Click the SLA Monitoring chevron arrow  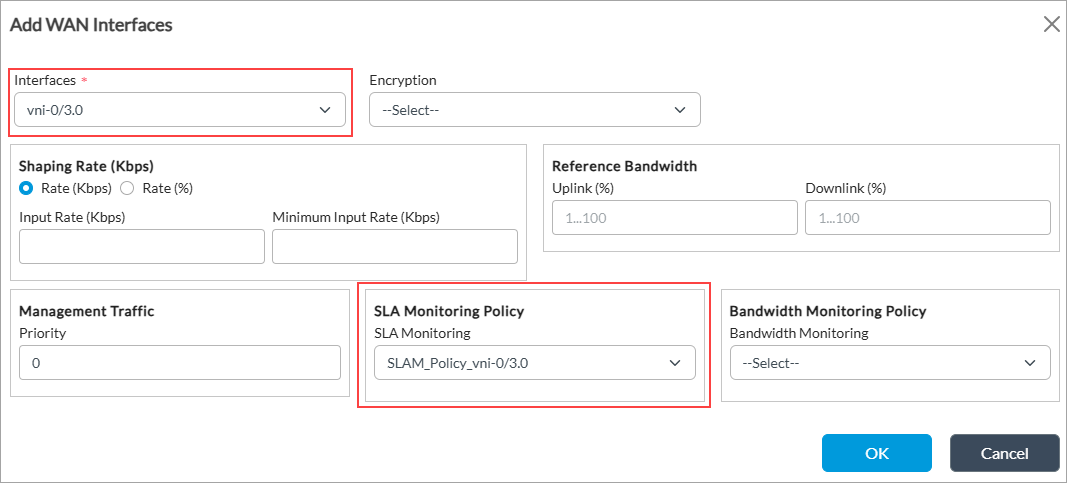675,363
